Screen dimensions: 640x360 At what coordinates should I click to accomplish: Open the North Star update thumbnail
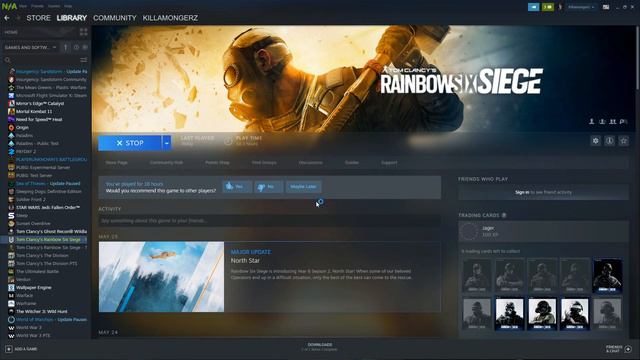pos(161,277)
